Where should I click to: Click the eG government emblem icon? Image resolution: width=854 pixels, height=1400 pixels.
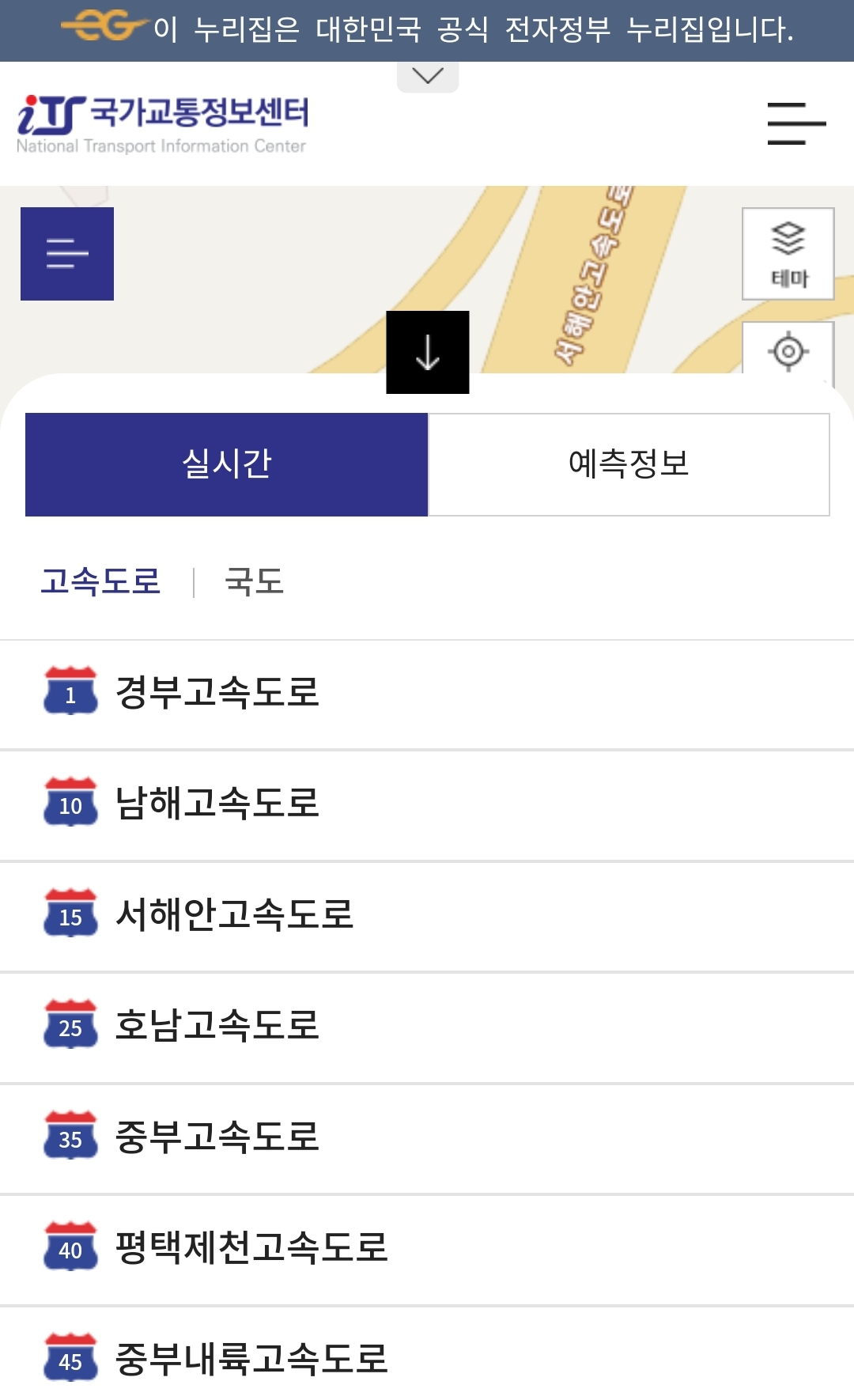pyautogui.click(x=105, y=27)
